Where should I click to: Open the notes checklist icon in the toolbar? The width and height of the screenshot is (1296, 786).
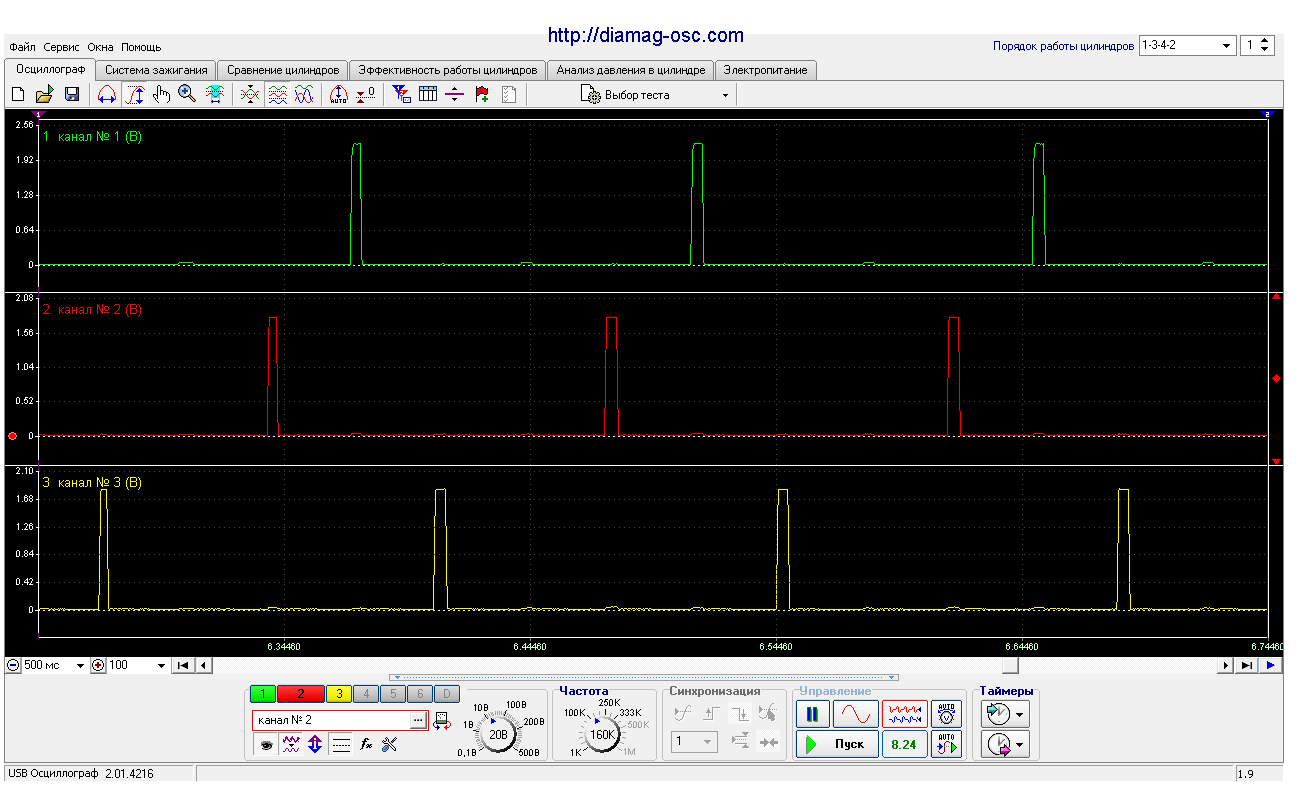click(x=508, y=95)
